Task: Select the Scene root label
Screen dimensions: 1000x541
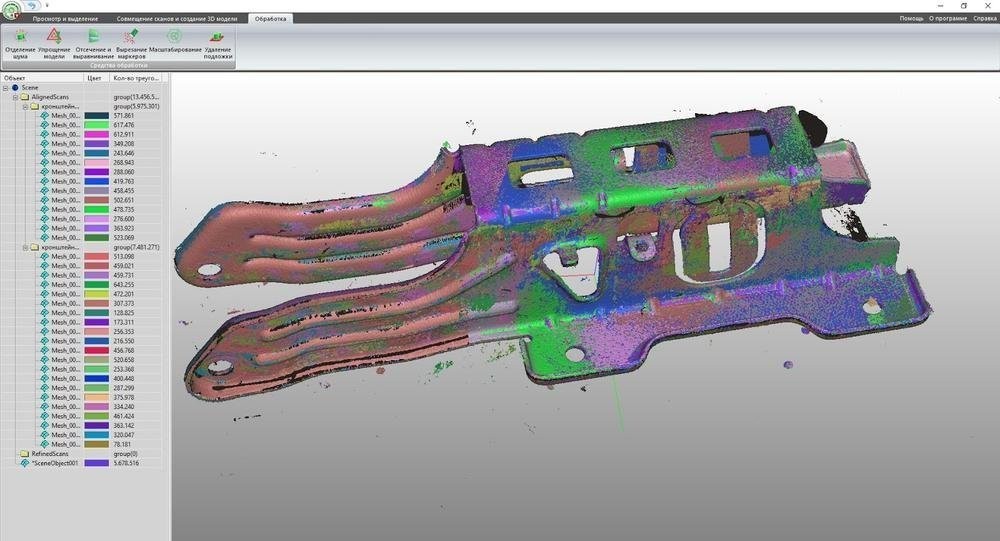Action: (x=30, y=87)
